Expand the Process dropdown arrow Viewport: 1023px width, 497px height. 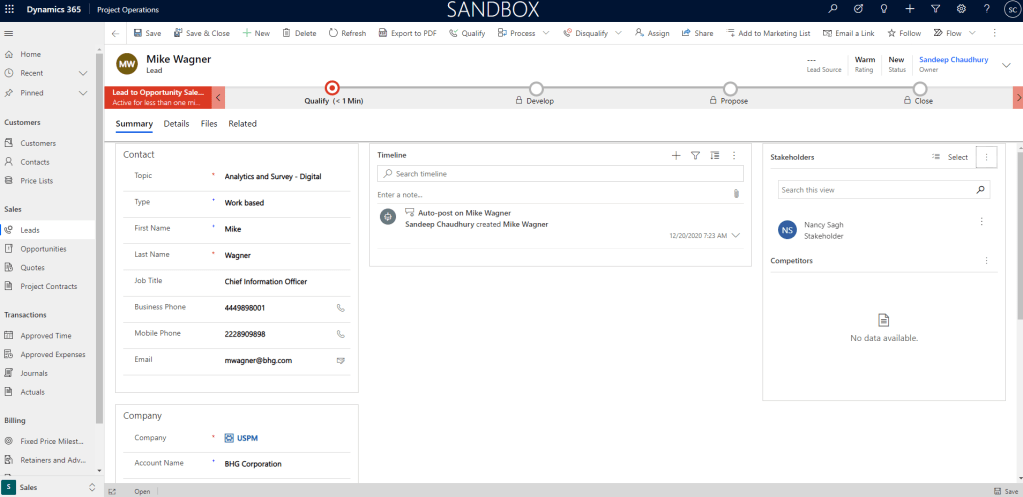click(545, 33)
